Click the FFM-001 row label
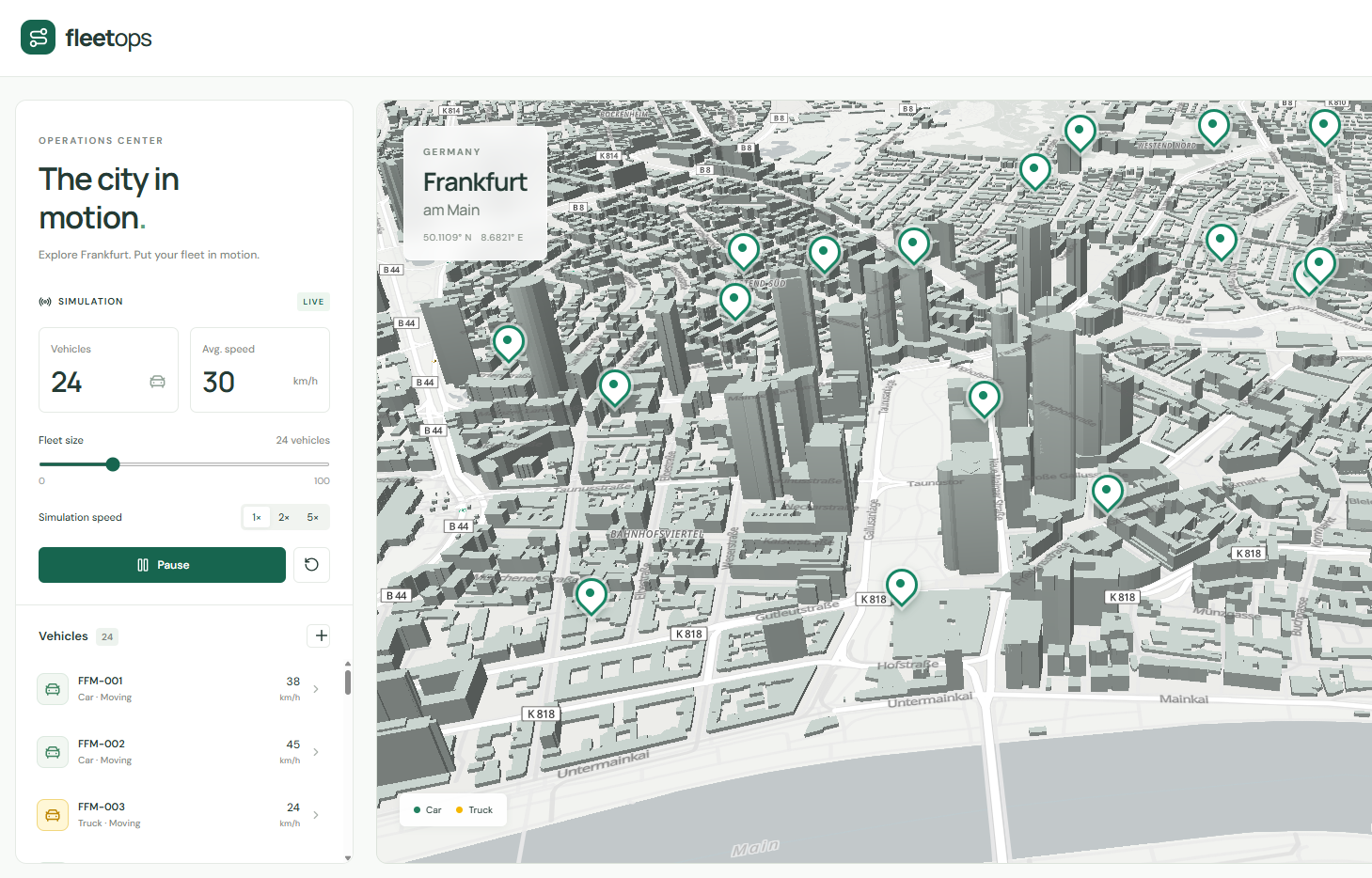The width and height of the screenshot is (1372, 878). [101, 681]
